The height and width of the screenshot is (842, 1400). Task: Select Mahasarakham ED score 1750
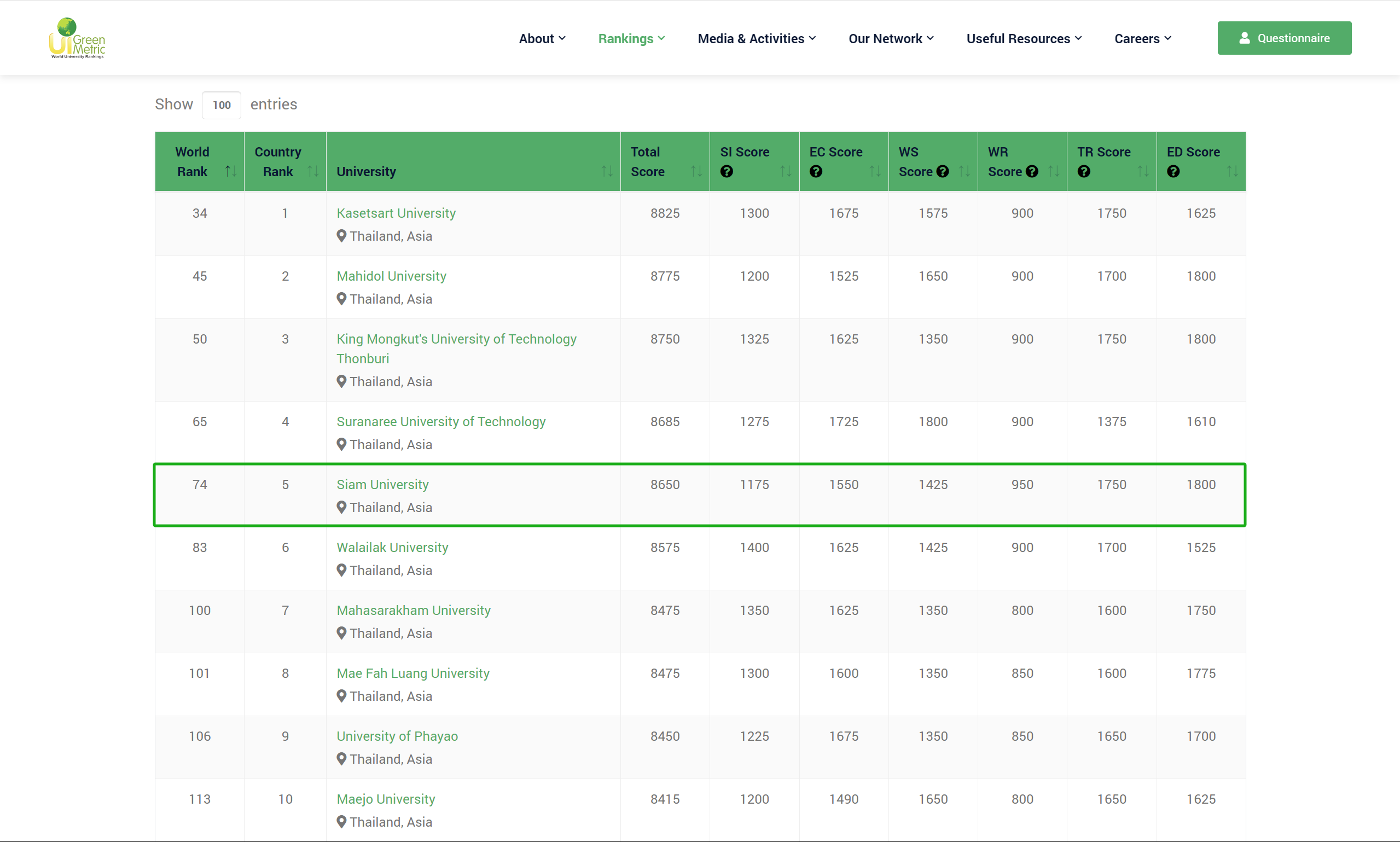pos(1201,611)
